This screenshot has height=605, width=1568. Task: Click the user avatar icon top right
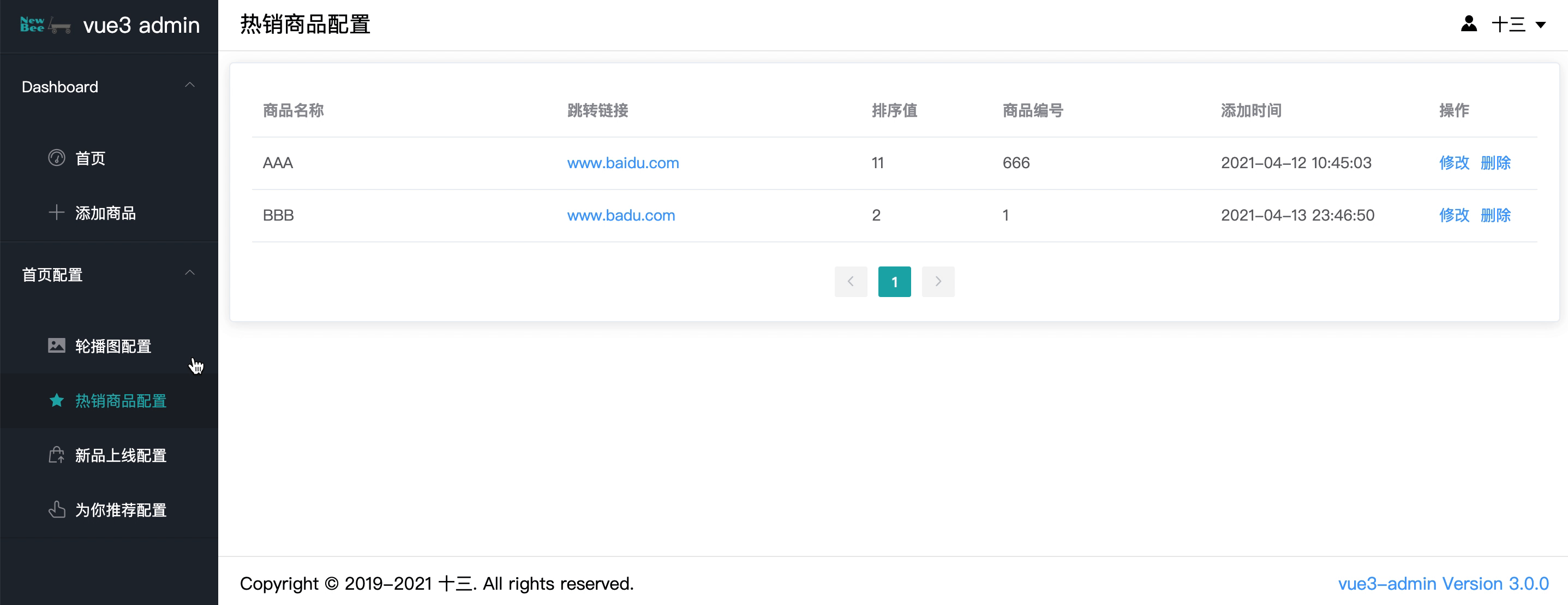1469,24
